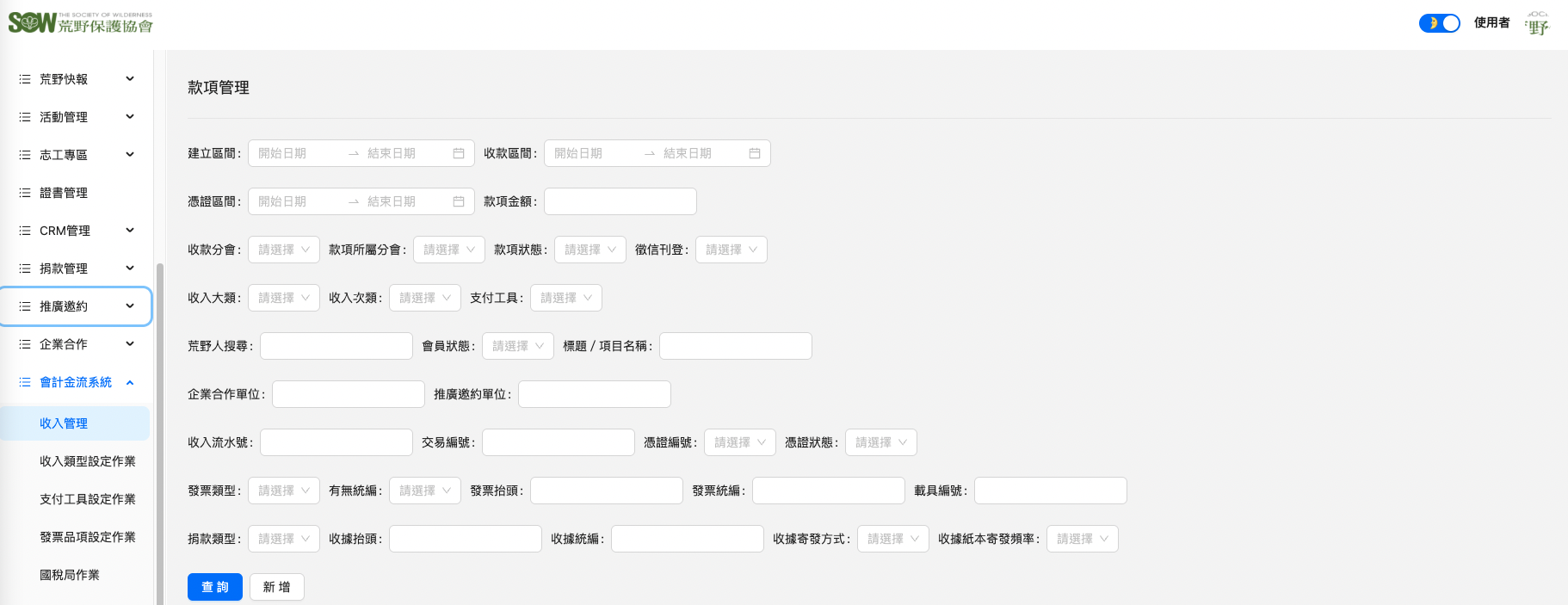The width and height of the screenshot is (1568, 605).
Task: Toggle the dark mode switch
Action: click(1439, 23)
